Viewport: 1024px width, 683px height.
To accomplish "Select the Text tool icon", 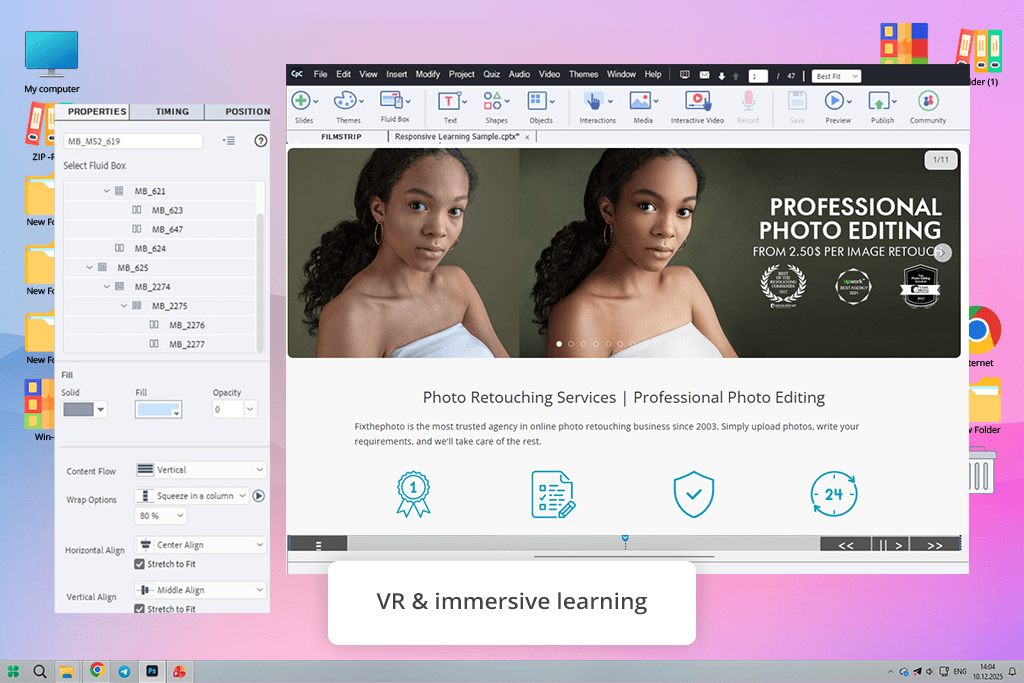I will pyautogui.click(x=449, y=101).
